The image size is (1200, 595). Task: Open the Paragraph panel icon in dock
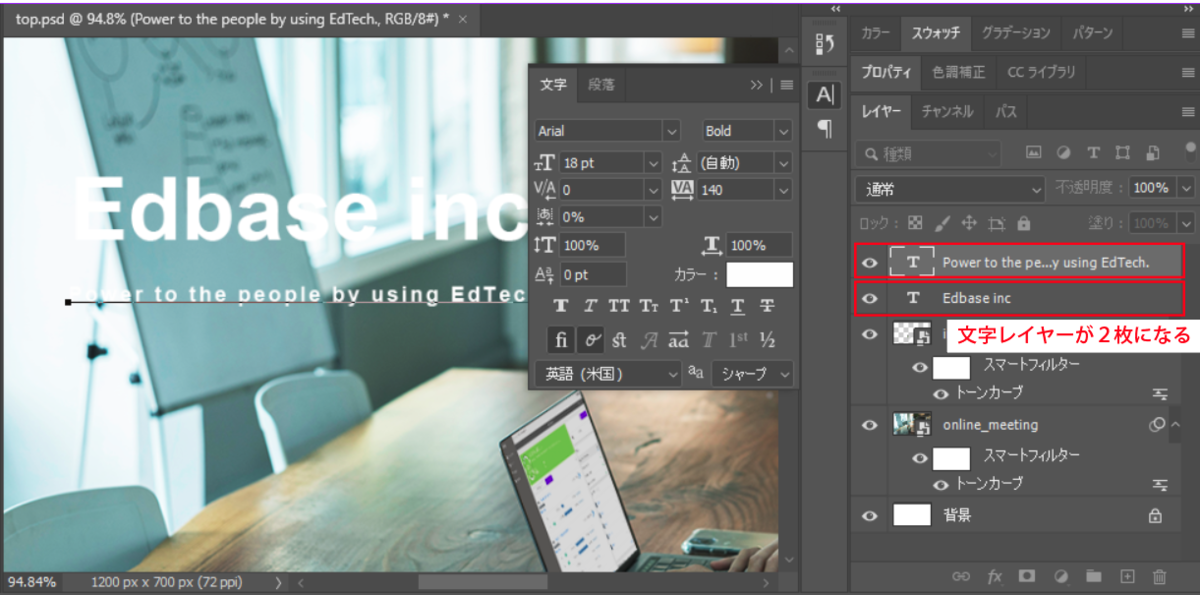824,128
